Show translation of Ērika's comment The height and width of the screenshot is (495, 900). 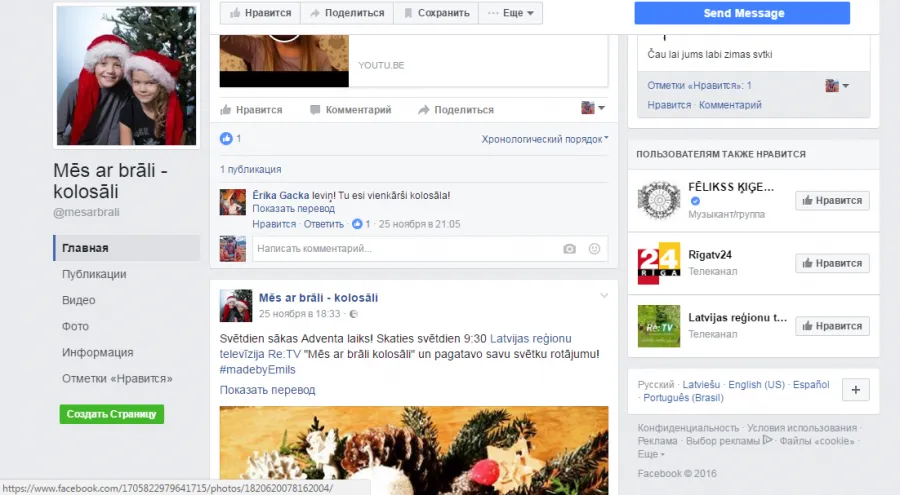pos(293,208)
